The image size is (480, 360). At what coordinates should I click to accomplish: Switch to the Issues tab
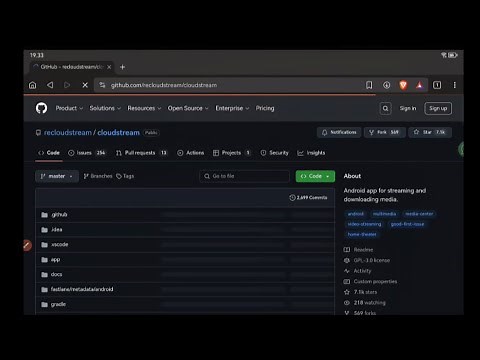coord(87,153)
